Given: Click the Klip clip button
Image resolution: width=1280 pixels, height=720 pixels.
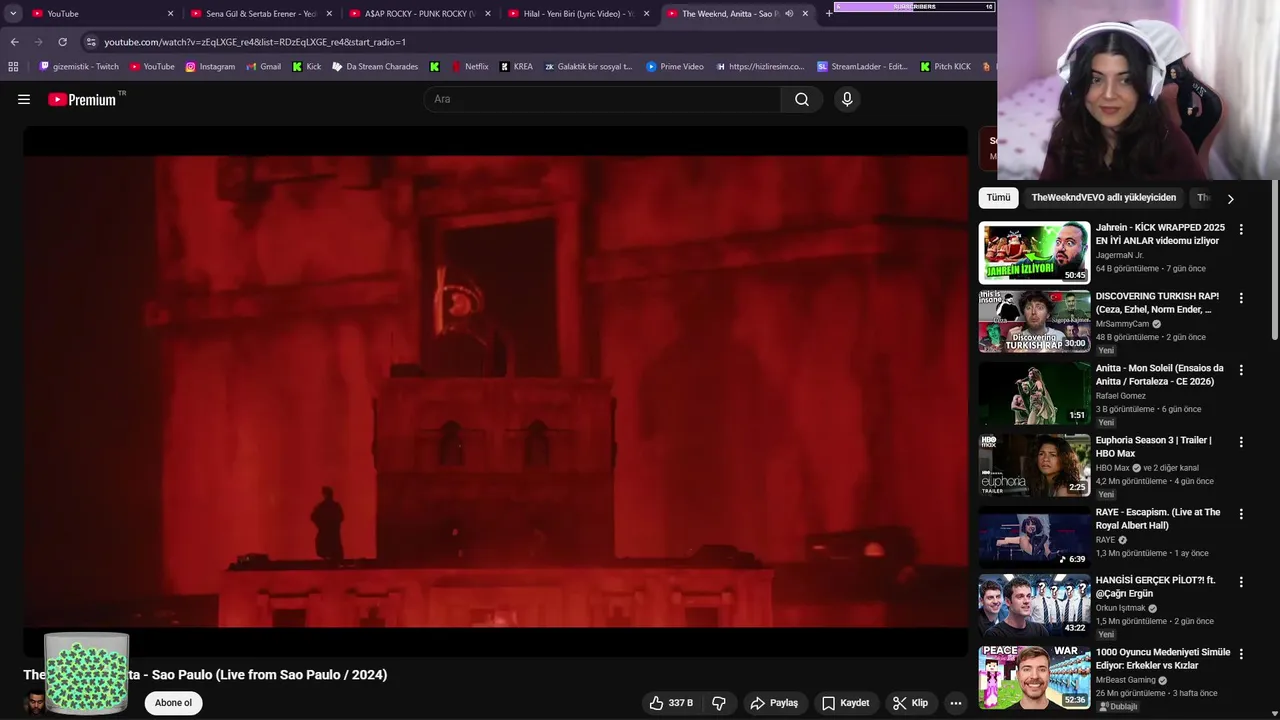Looking at the screenshot, I should [910, 703].
